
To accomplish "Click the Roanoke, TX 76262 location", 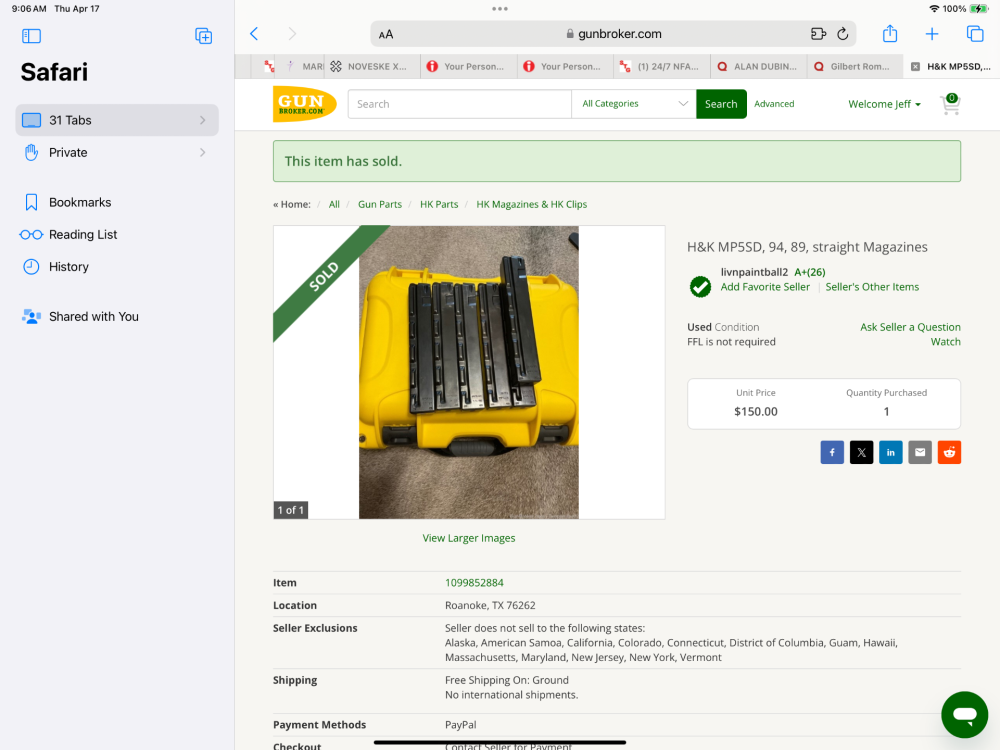I will pyautogui.click(x=490, y=605).
